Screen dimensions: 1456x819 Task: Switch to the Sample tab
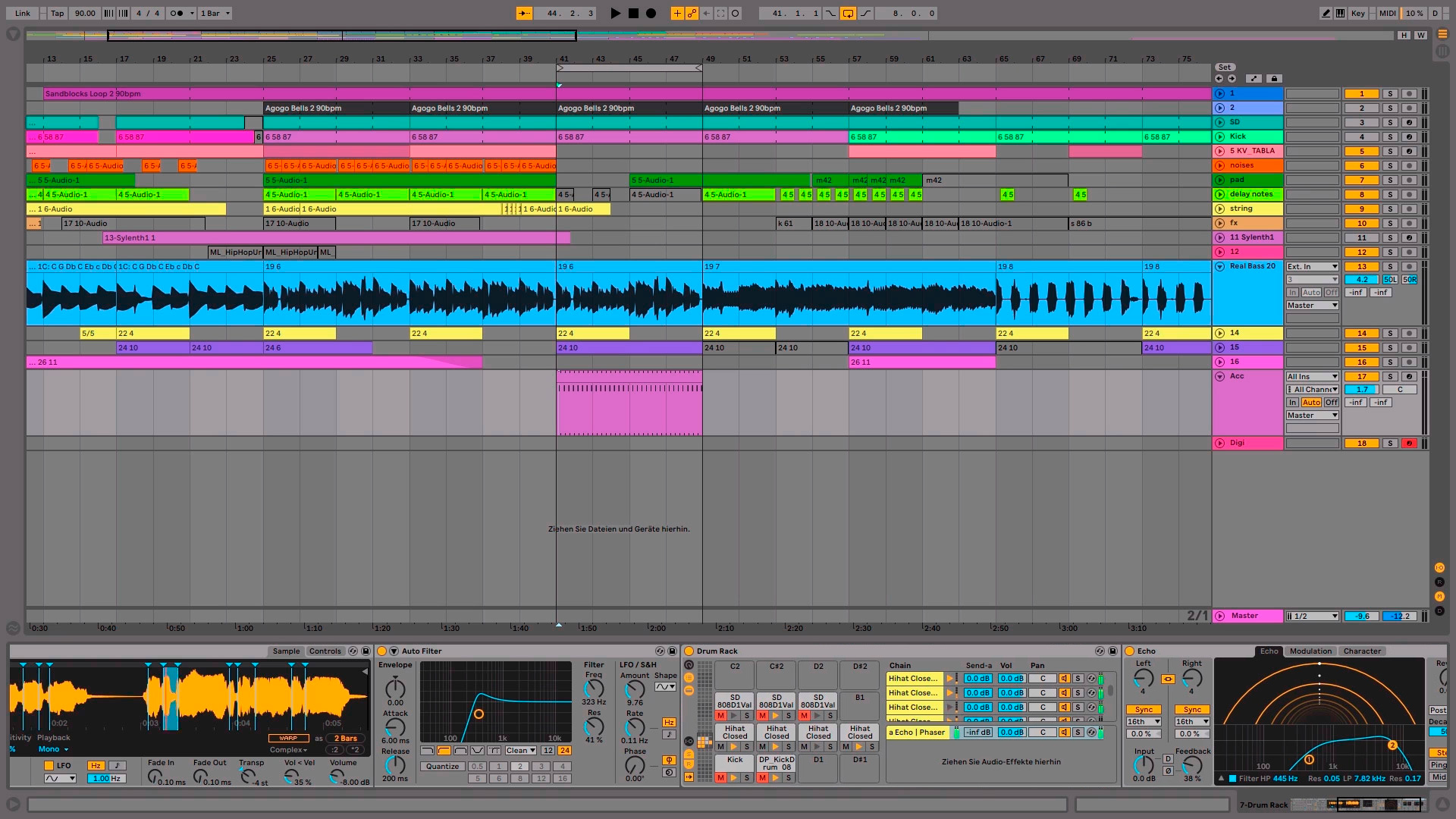pos(286,651)
